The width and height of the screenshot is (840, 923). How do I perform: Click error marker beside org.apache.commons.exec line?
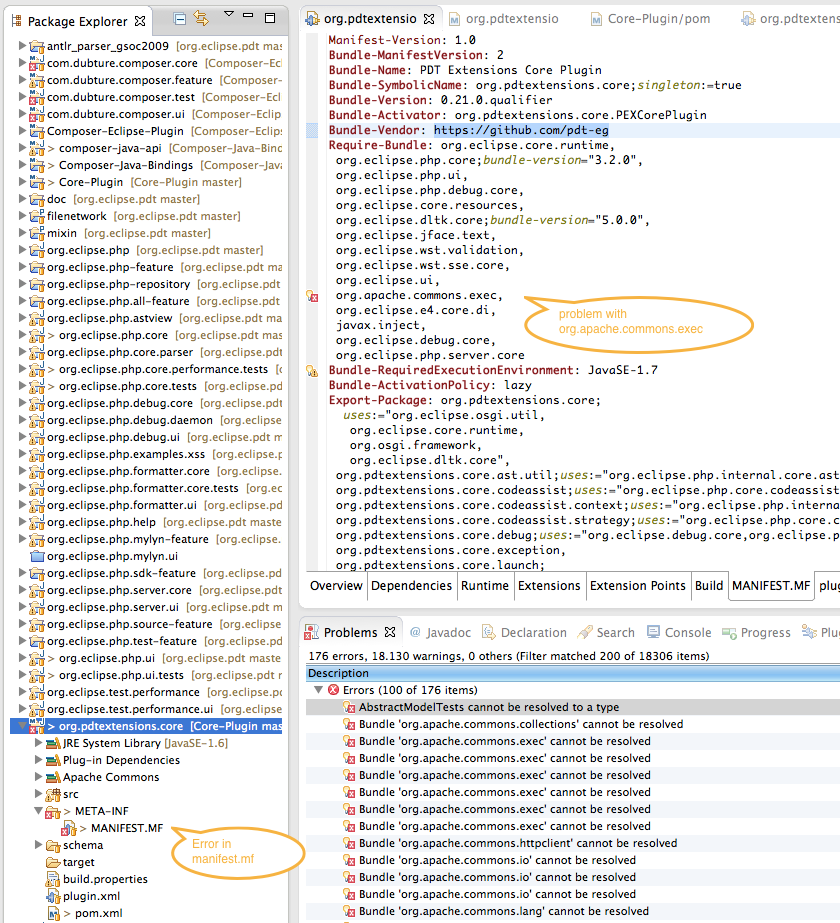312,296
